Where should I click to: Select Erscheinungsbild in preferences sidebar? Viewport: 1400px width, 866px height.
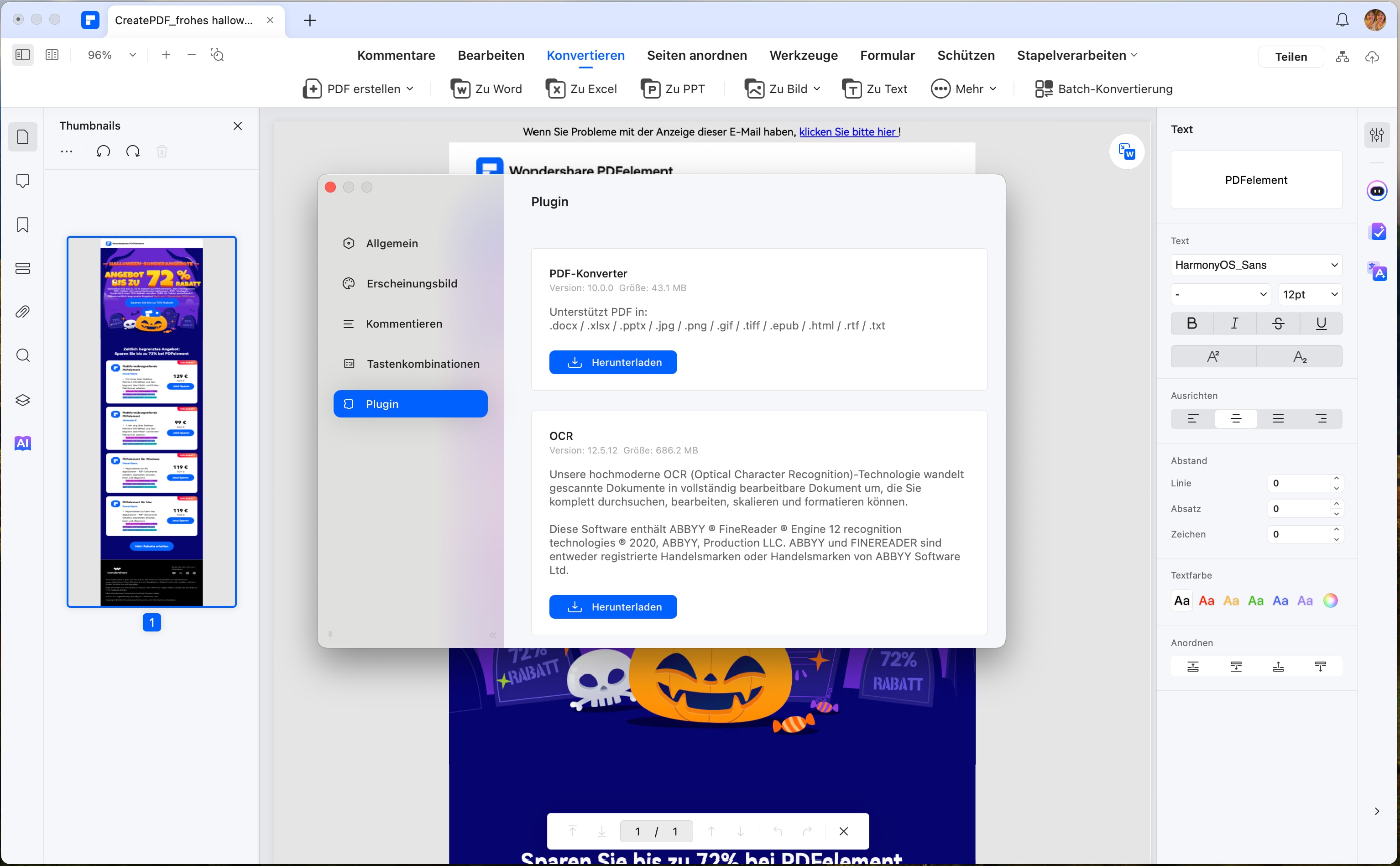coord(410,283)
